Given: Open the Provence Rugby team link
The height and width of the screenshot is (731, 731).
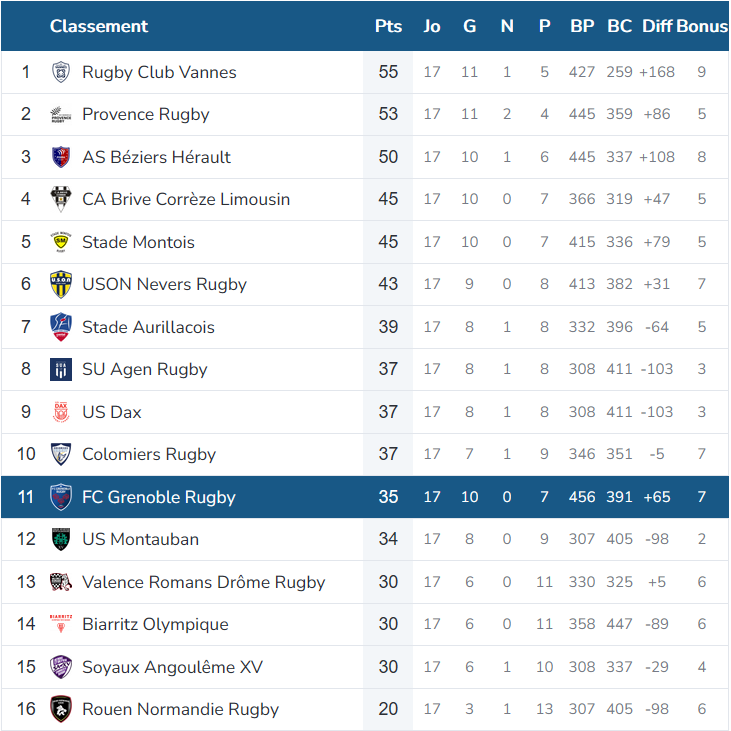Looking at the screenshot, I should click(145, 114).
